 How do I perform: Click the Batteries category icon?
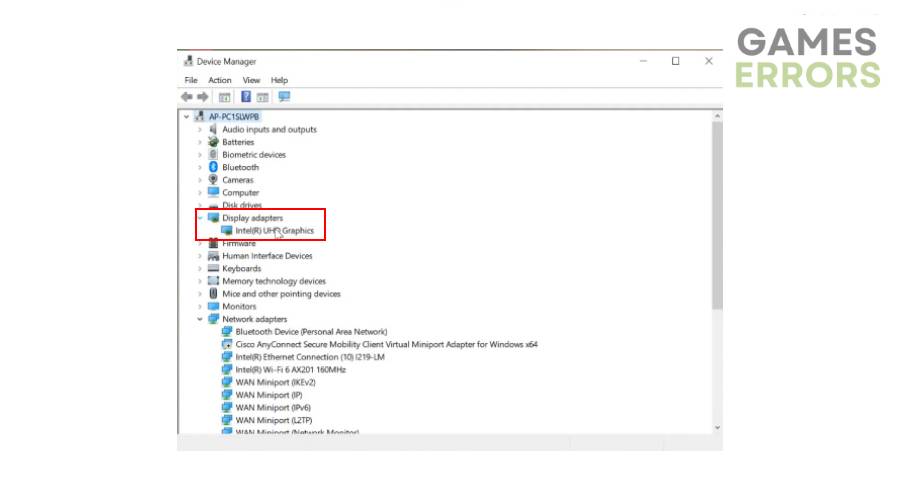click(x=213, y=142)
